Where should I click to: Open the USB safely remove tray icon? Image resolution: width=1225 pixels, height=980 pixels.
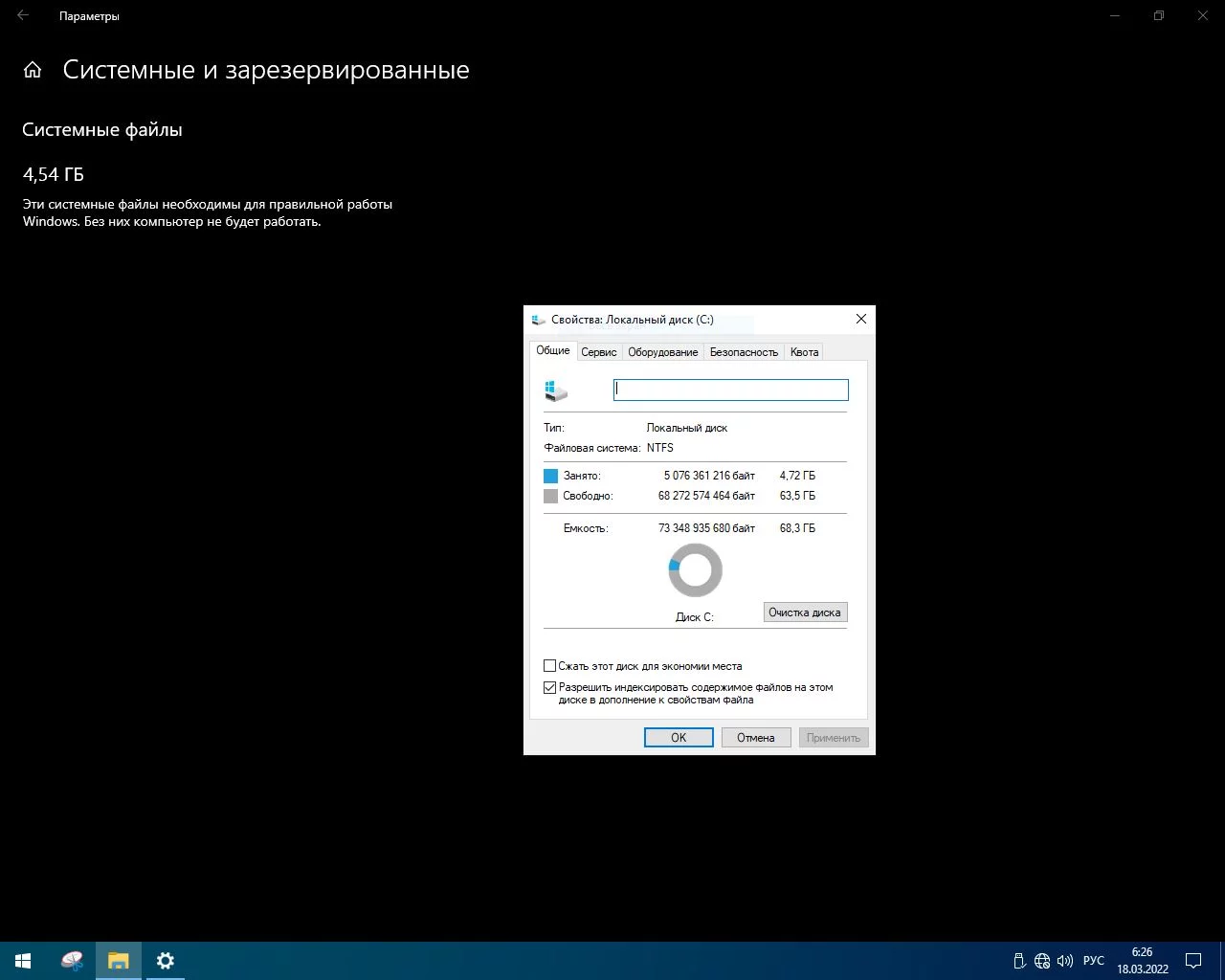[x=1019, y=961]
